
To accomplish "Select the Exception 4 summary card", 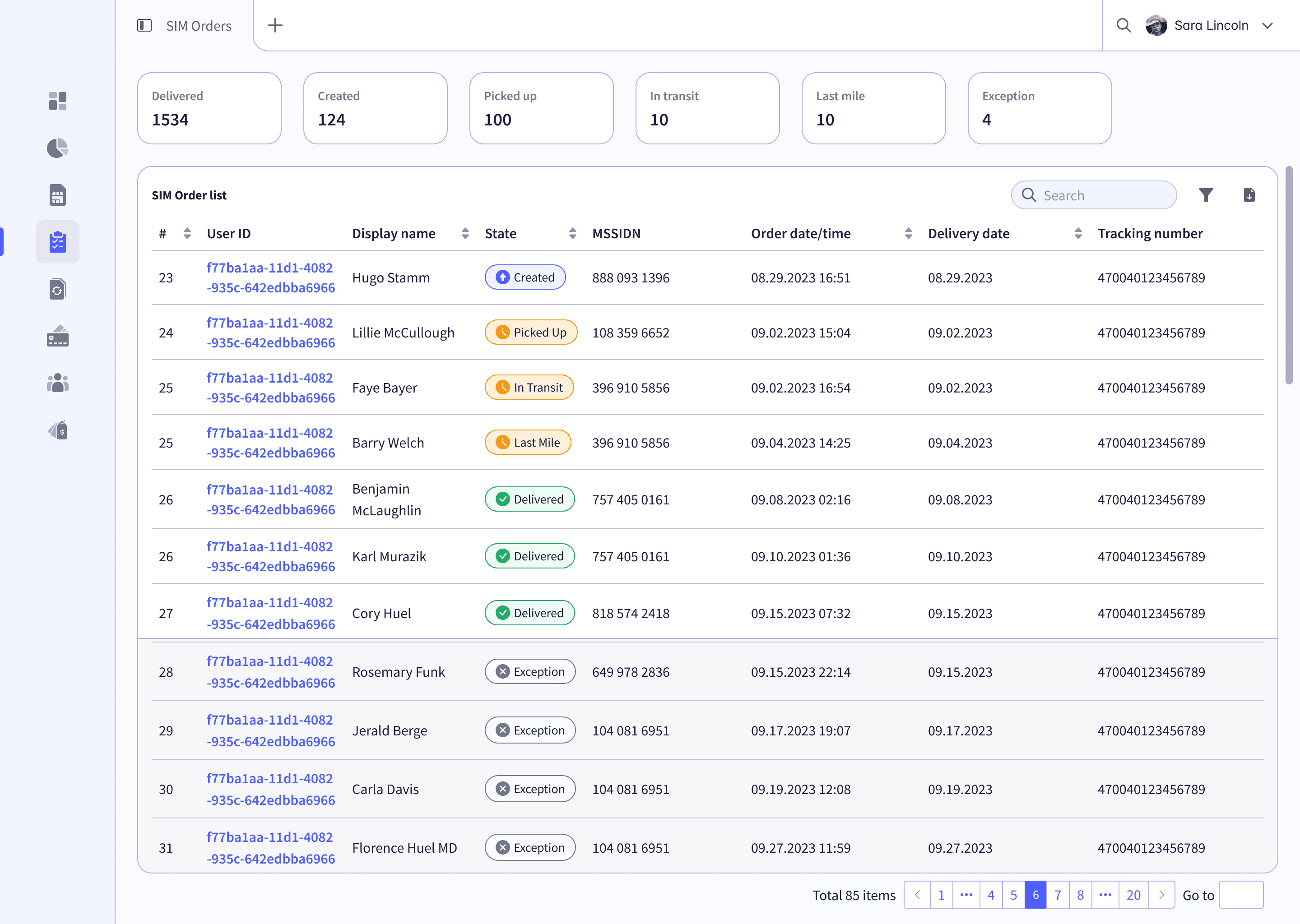I will coord(1040,108).
